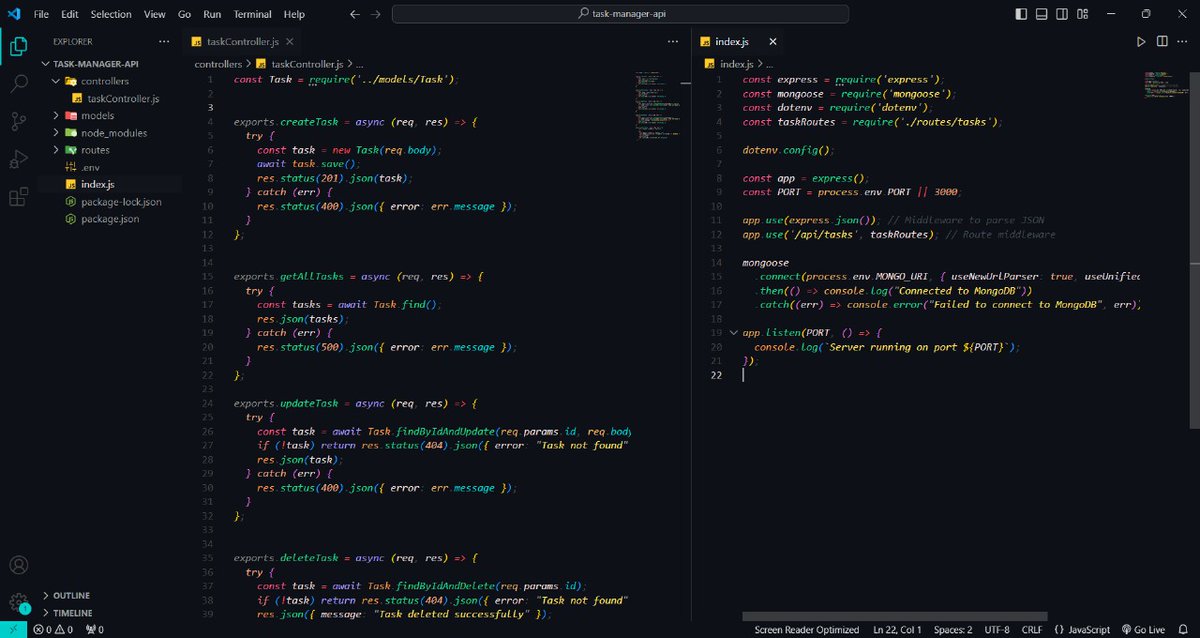1200x638 pixels.
Task: Open Explorer views and more actions menu
Action: [x=164, y=42]
